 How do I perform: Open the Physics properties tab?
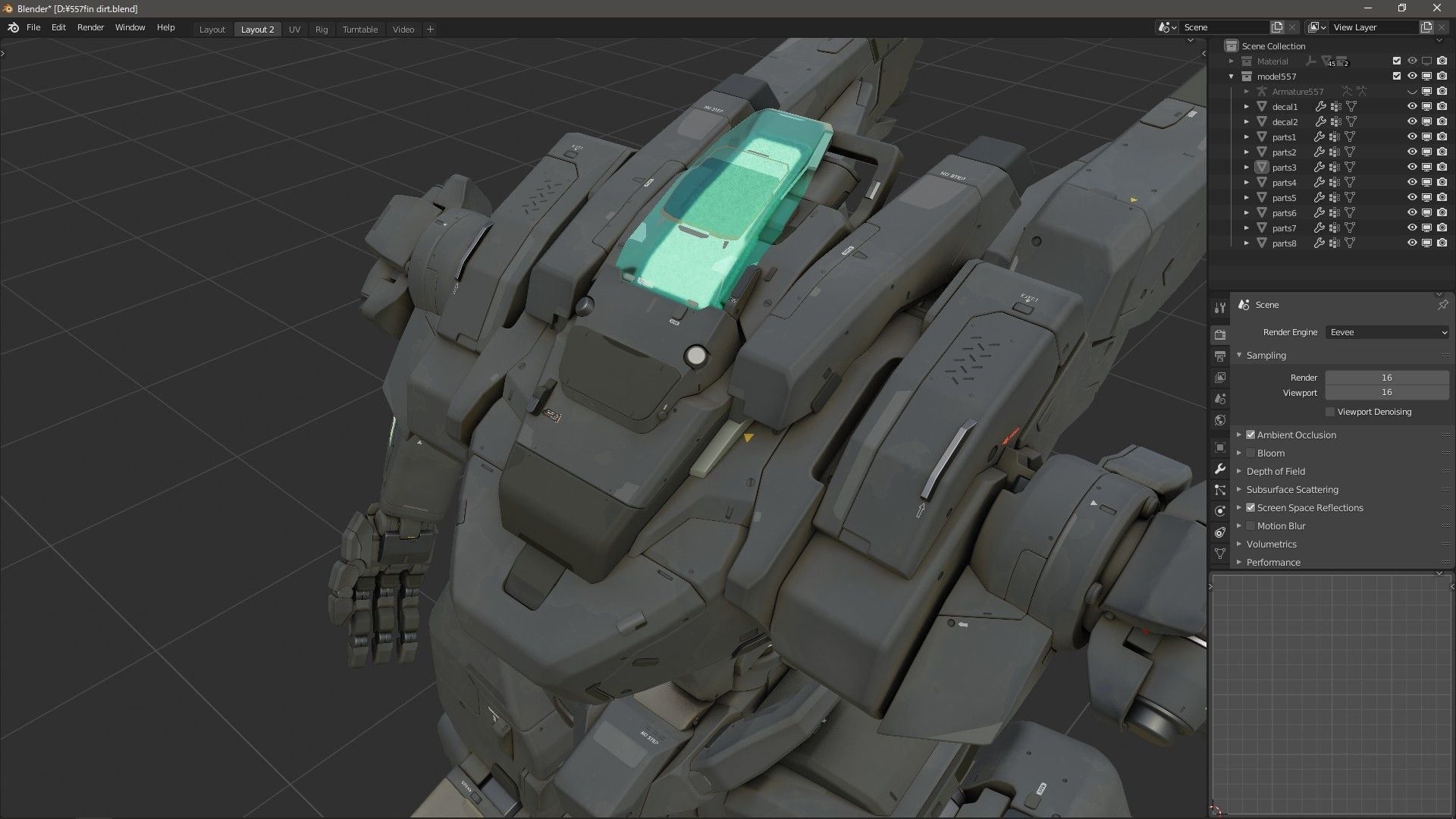pos(1219,511)
